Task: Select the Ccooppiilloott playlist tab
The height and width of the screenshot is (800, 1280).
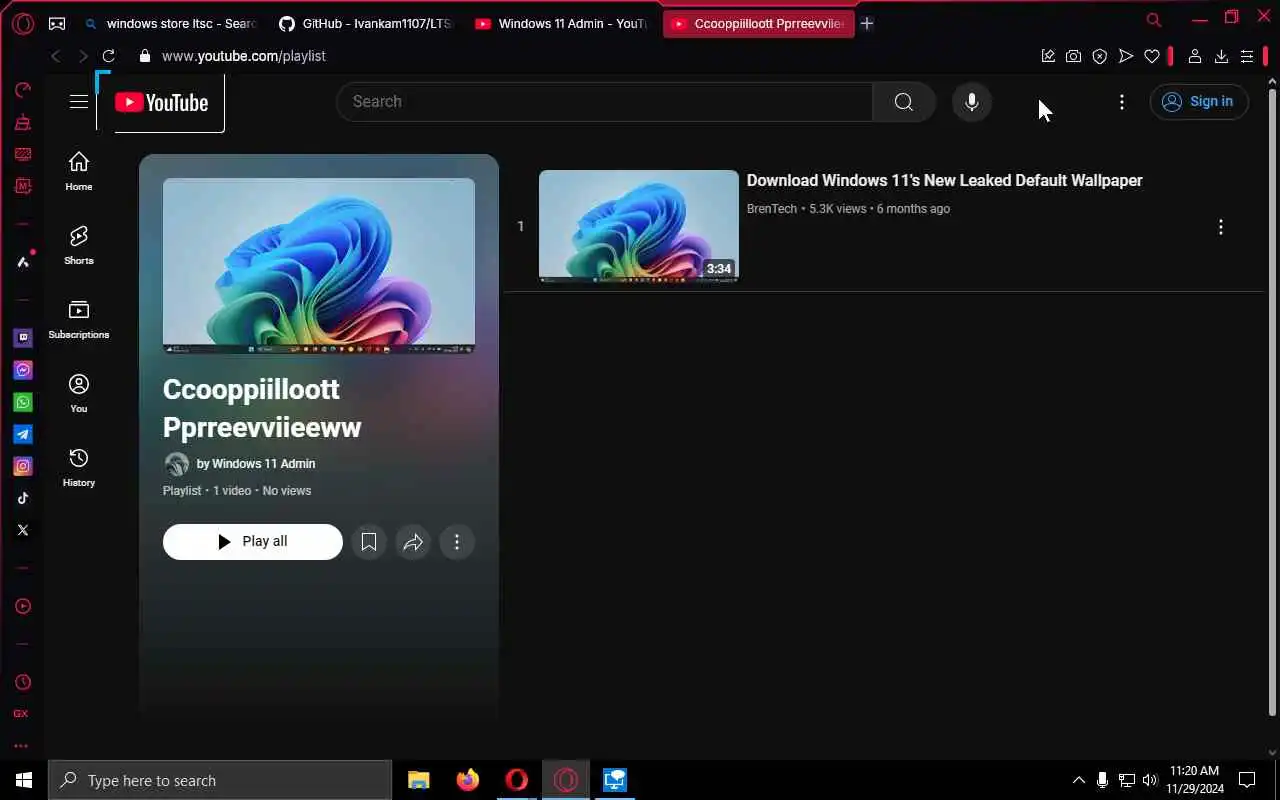Action: click(x=758, y=23)
